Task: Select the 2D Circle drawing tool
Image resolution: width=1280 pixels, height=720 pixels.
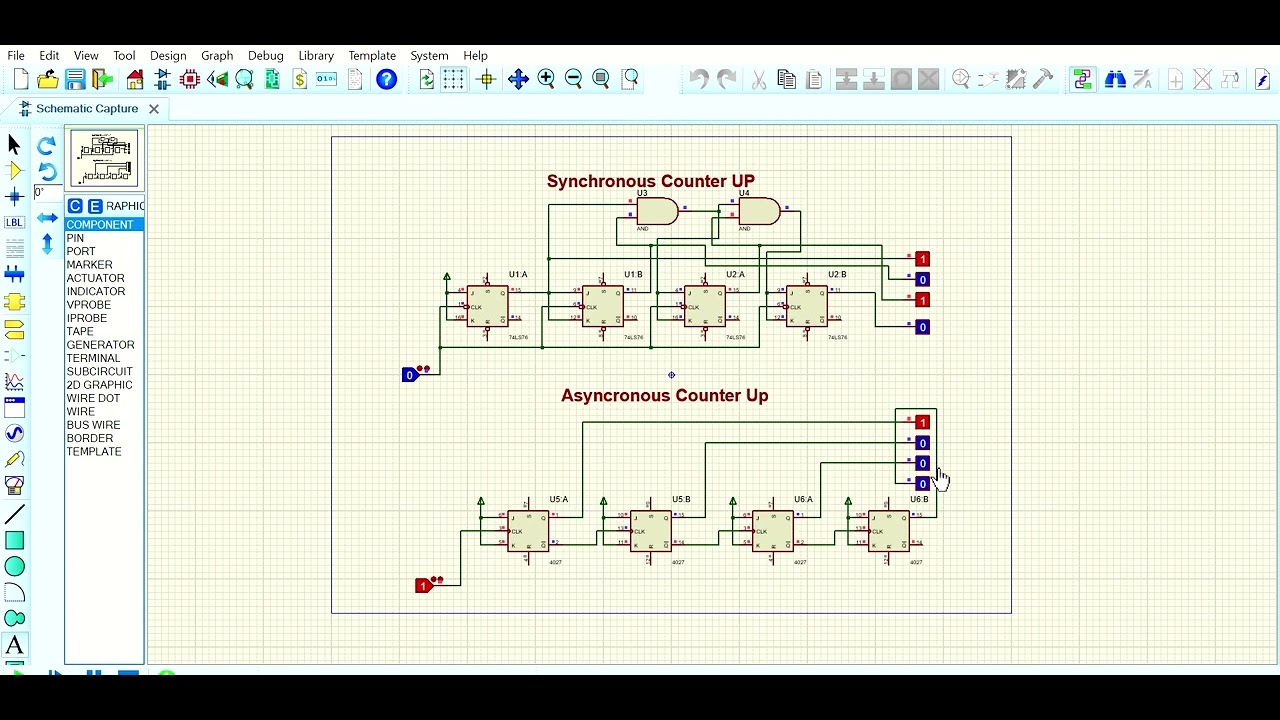Action: (x=14, y=567)
